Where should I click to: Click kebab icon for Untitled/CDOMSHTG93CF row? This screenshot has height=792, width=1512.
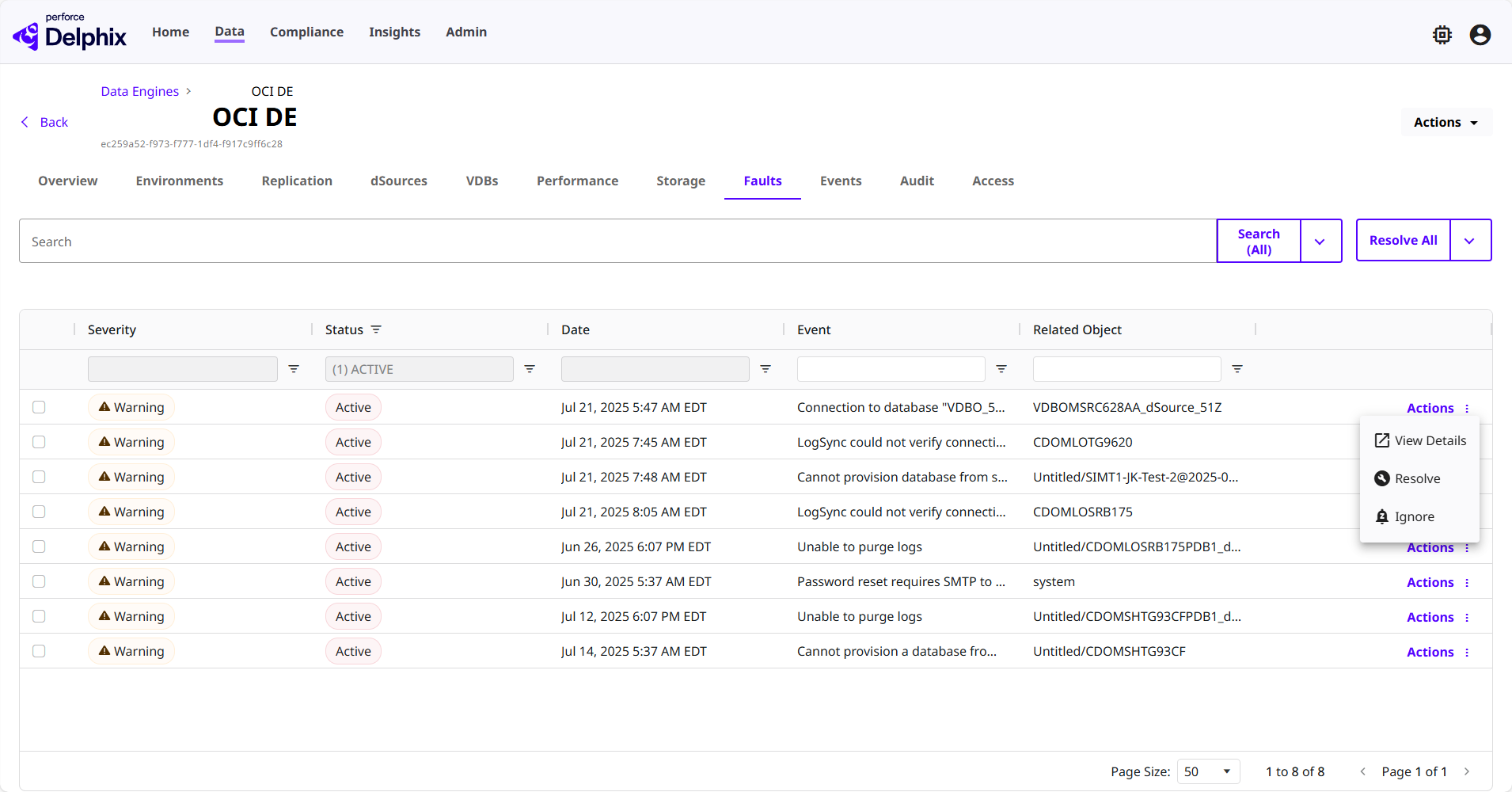click(x=1467, y=653)
